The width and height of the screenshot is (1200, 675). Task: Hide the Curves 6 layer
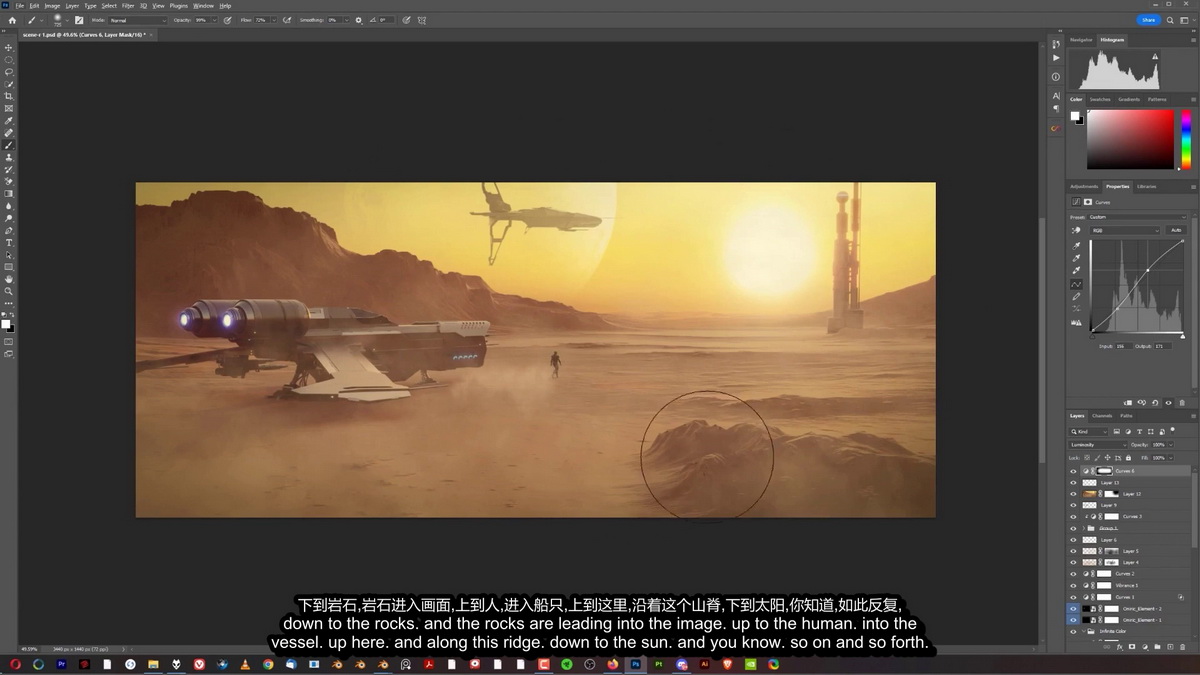tap(1073, 471)
